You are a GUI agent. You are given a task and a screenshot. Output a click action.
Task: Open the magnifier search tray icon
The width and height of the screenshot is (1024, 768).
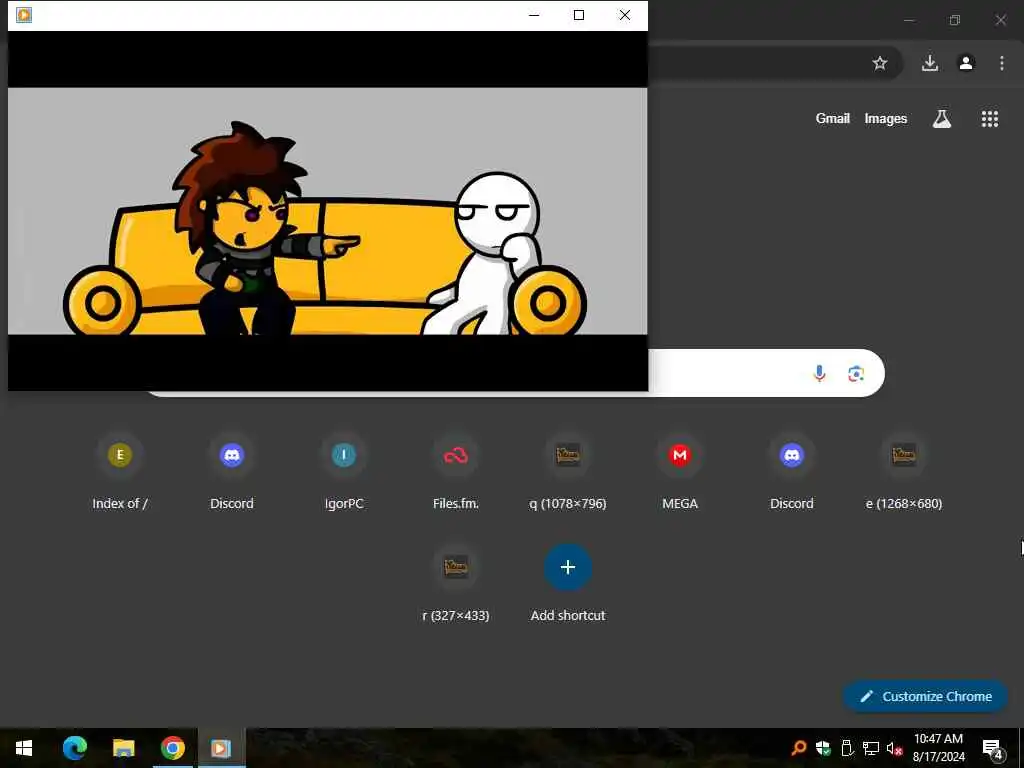pos(798,748)
